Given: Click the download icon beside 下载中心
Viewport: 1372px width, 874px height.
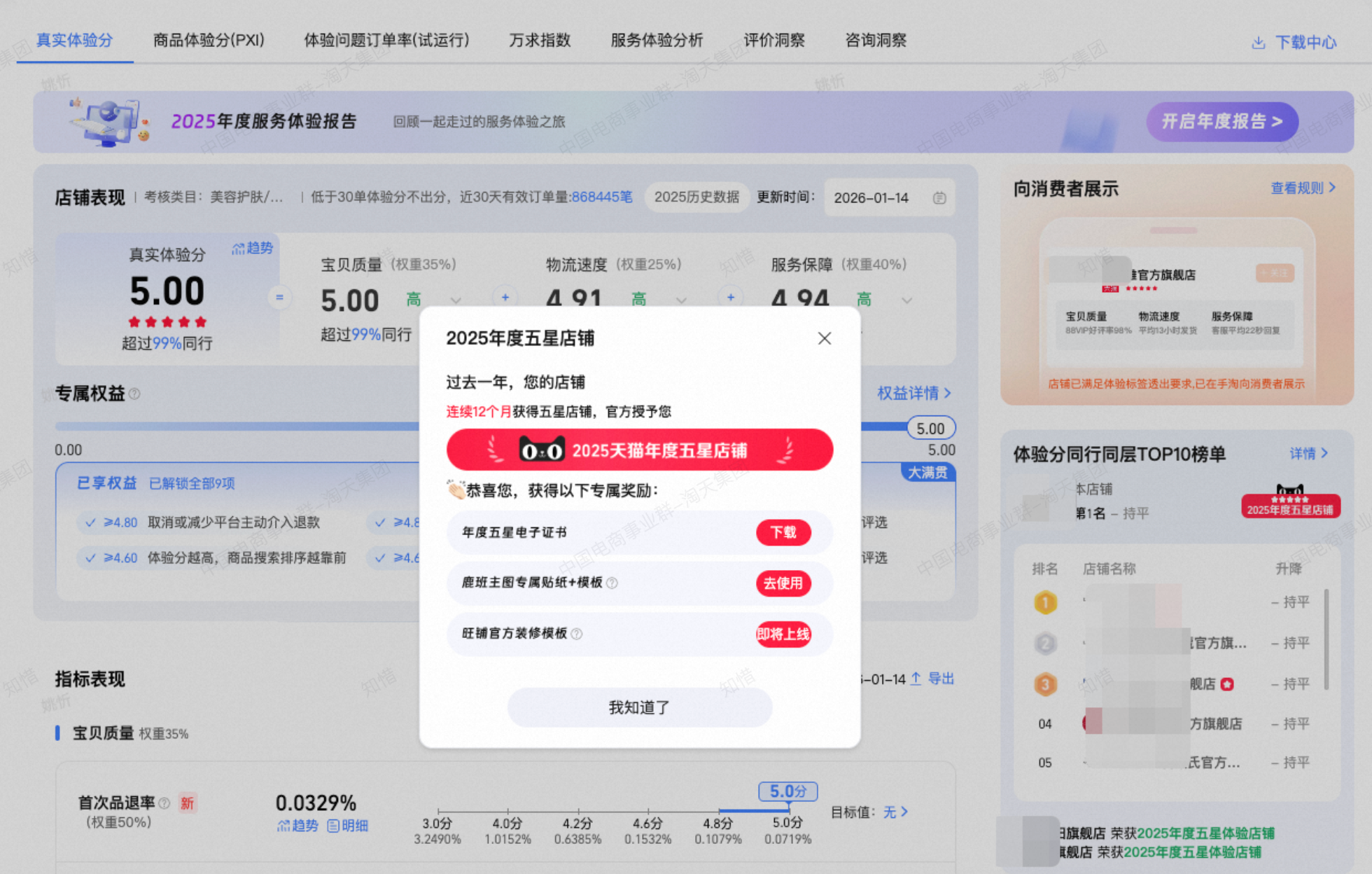Looking at the screenshot, I should [1258, 42].
